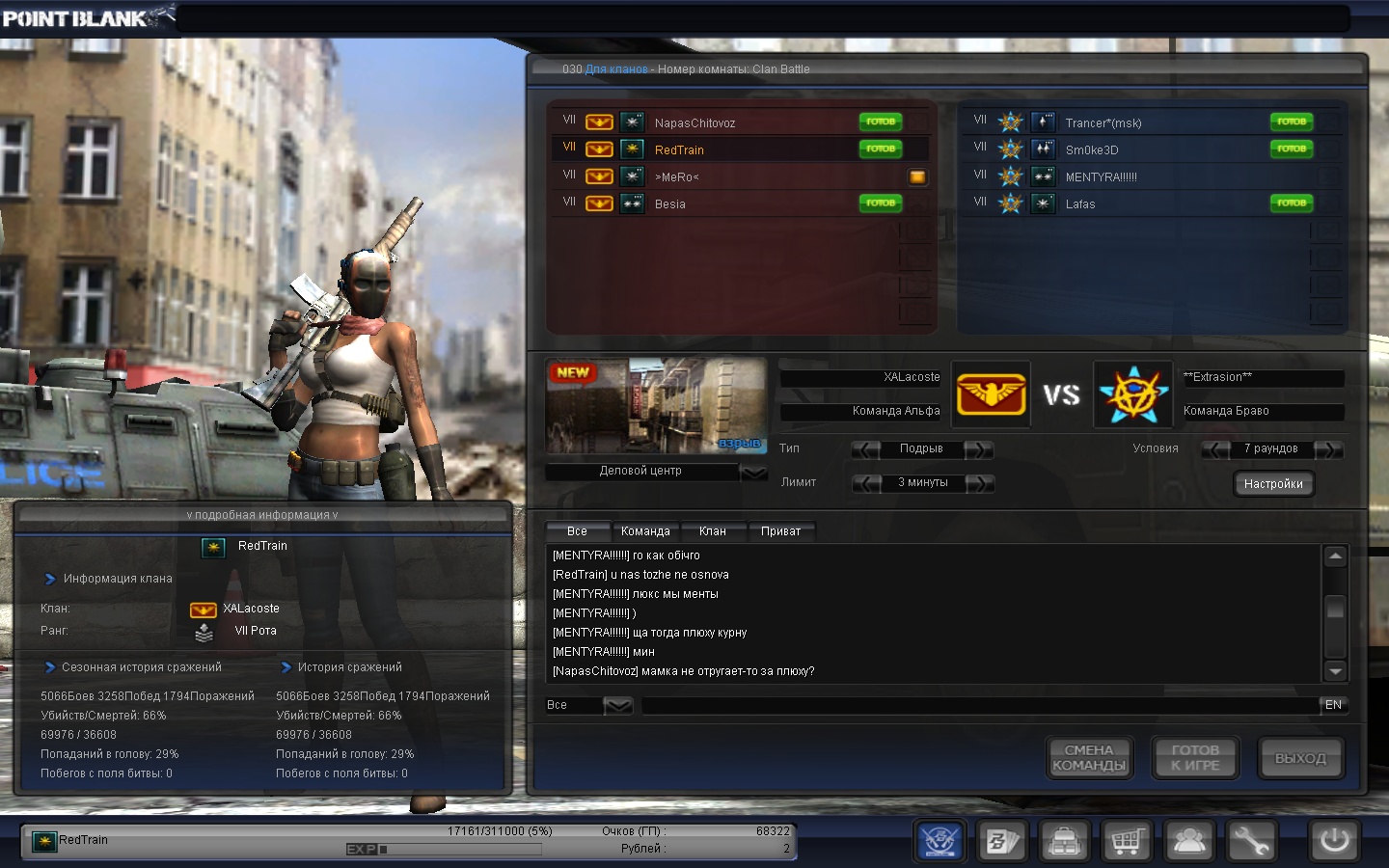Open the community friends icon
The image size is (1389, 868).
1188,841
